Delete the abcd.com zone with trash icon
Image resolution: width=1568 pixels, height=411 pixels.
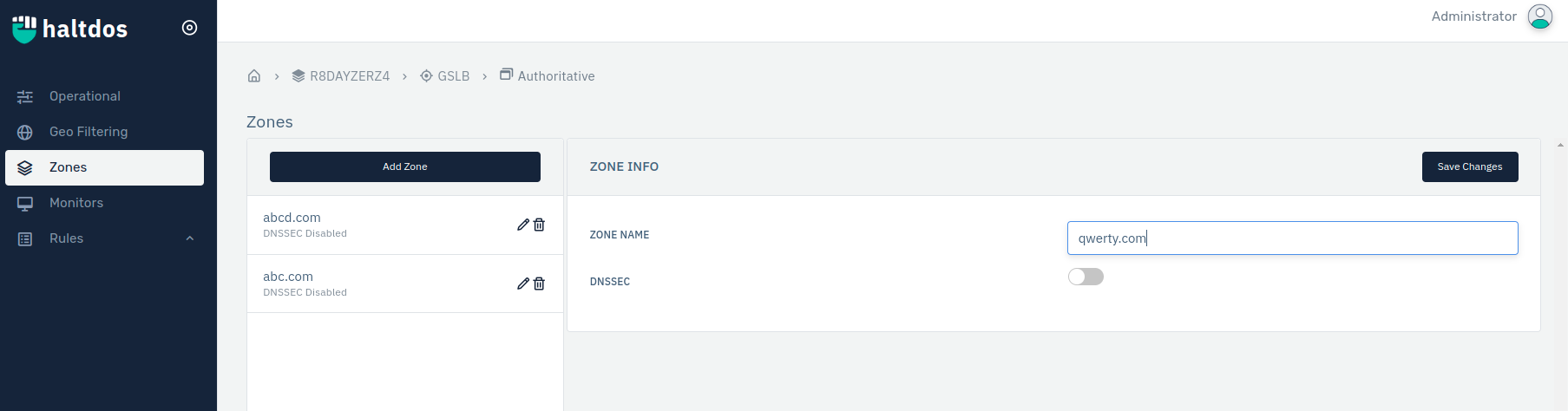539,225
